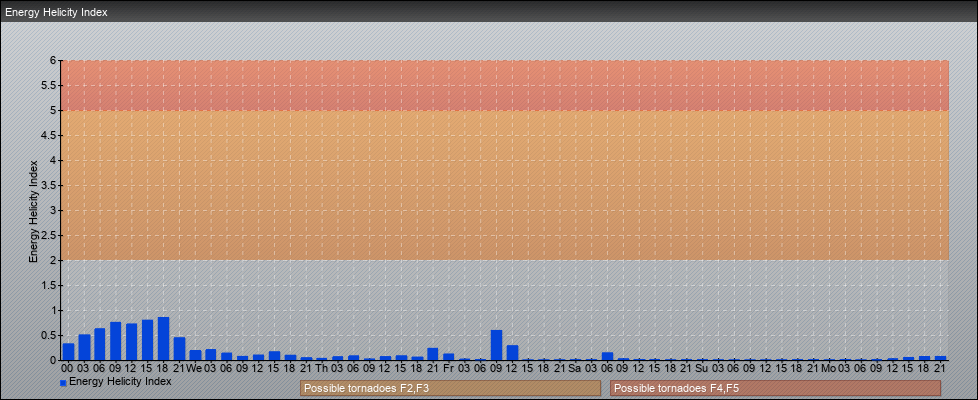Click the Sa day label on the x-axis

[575, 368]
